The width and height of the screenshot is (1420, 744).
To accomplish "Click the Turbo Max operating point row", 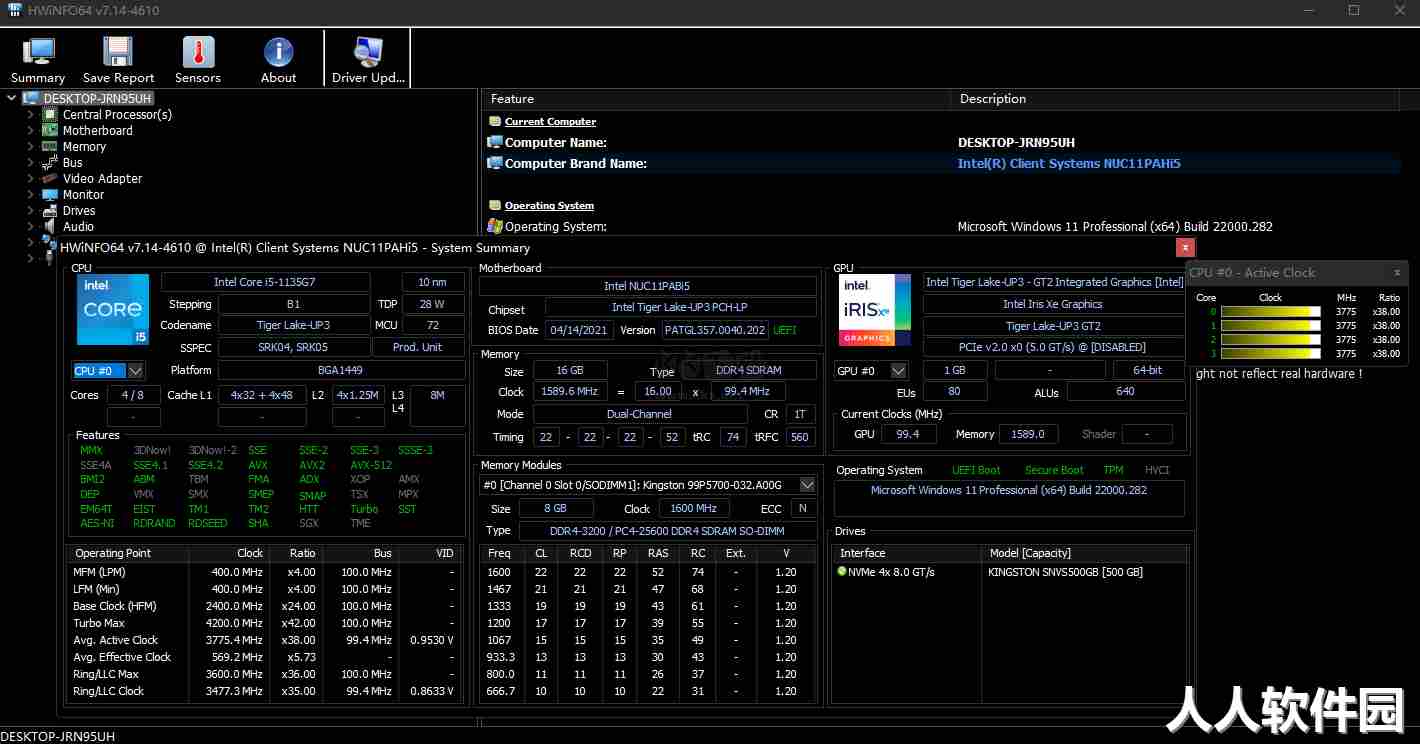I will pos(264,623).
